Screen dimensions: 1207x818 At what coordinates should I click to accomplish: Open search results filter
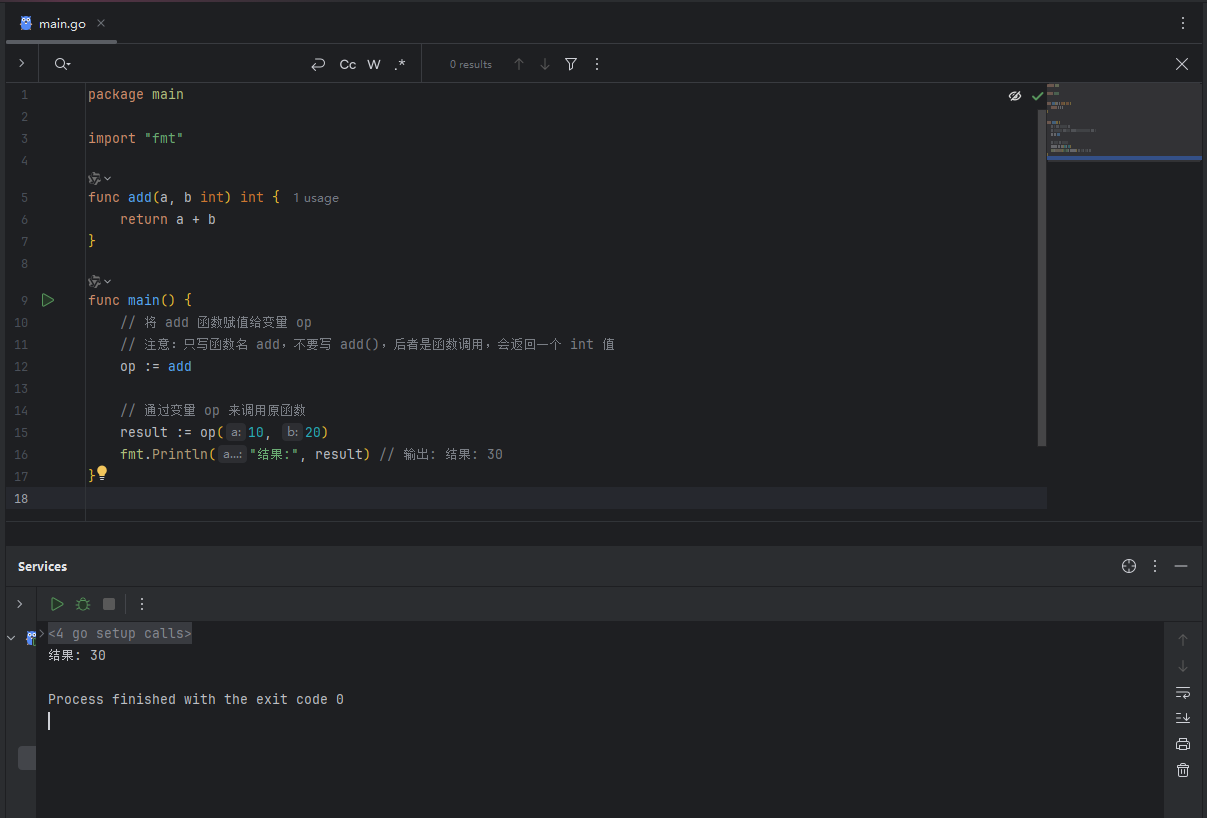(571, 64)
